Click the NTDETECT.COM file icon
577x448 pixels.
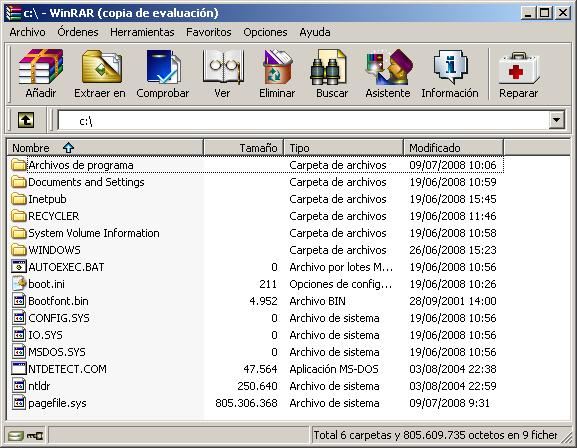coord(19,369)
